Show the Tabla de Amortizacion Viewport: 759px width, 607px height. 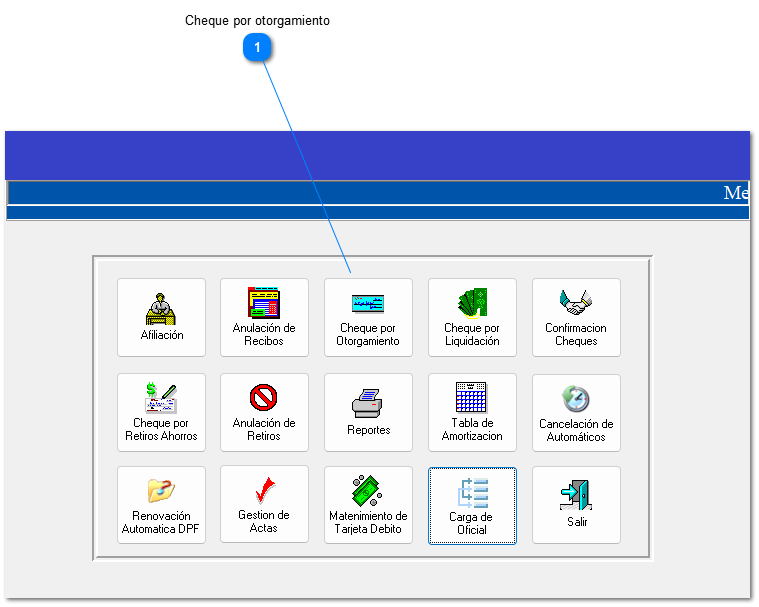[x=472, y=412]
